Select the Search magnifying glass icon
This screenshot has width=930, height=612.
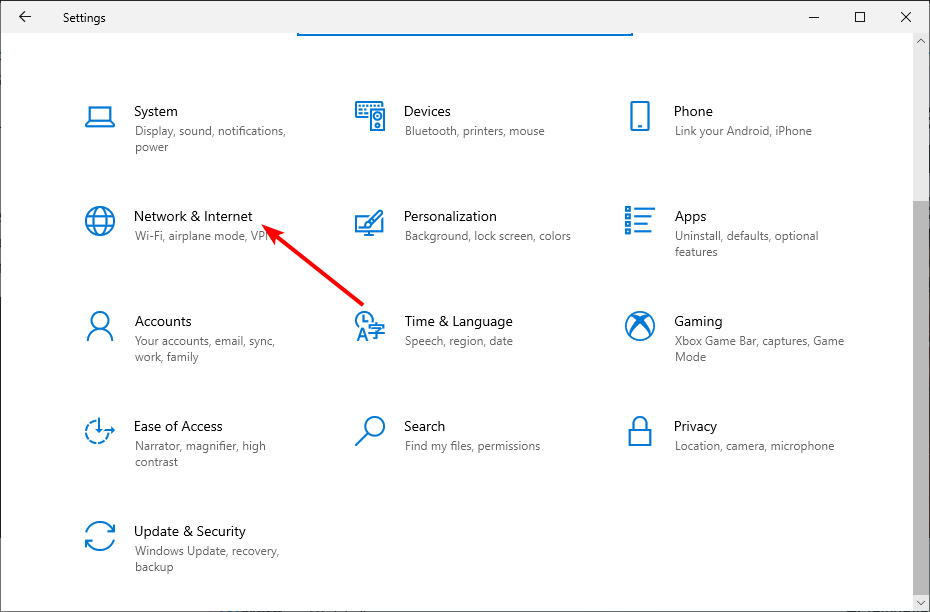pyautogui.click(x=370, y=431)
